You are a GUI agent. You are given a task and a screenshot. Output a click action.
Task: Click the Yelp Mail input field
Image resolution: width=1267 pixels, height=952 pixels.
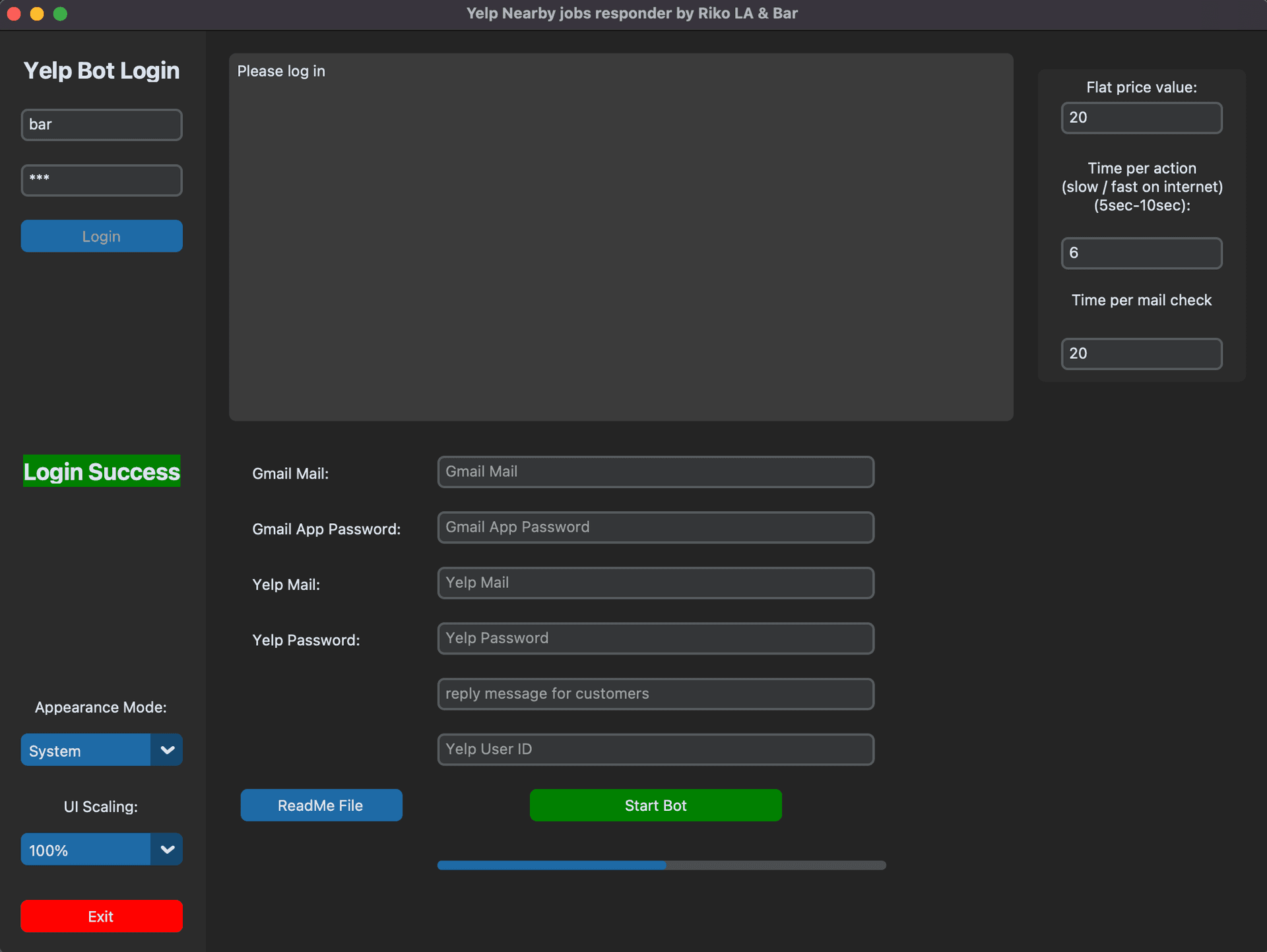[655, 583]
